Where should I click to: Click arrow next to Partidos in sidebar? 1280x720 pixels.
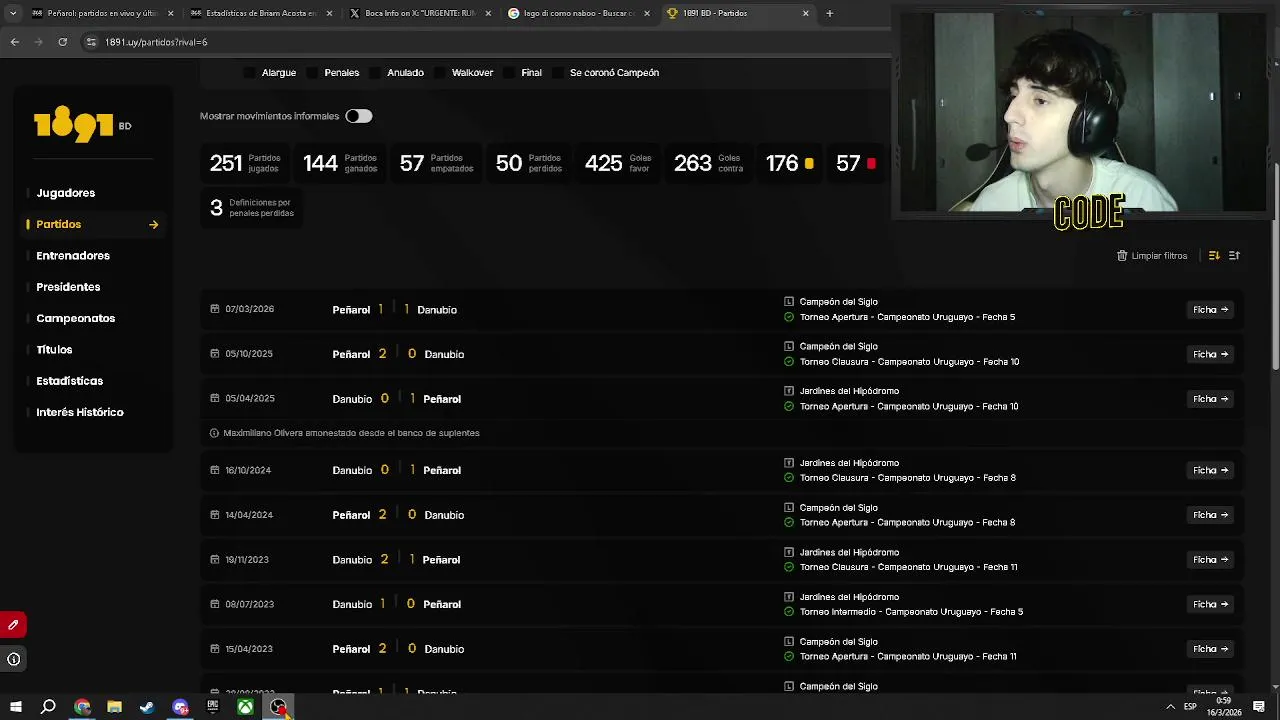[153, 225]
